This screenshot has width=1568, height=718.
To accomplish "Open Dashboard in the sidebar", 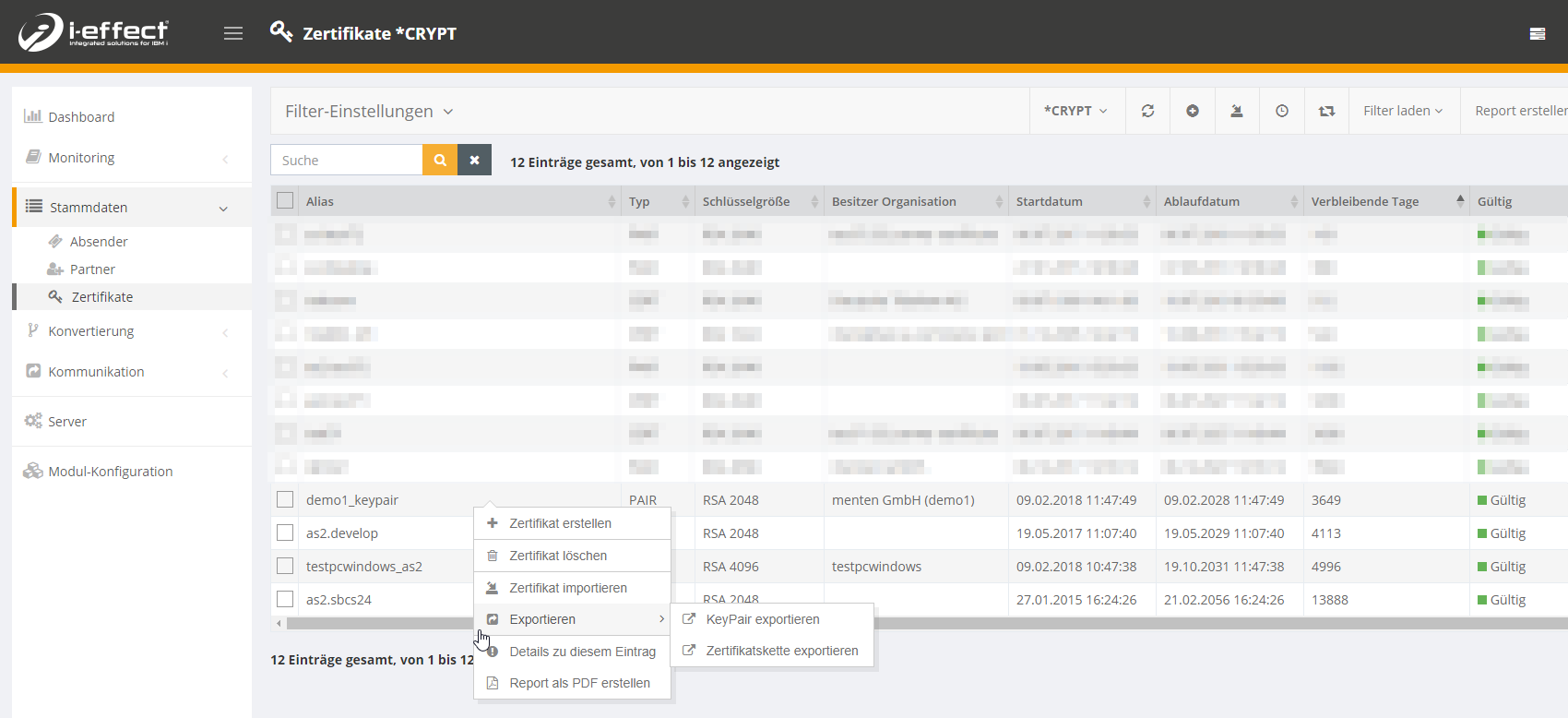I will tap(81, 117).
